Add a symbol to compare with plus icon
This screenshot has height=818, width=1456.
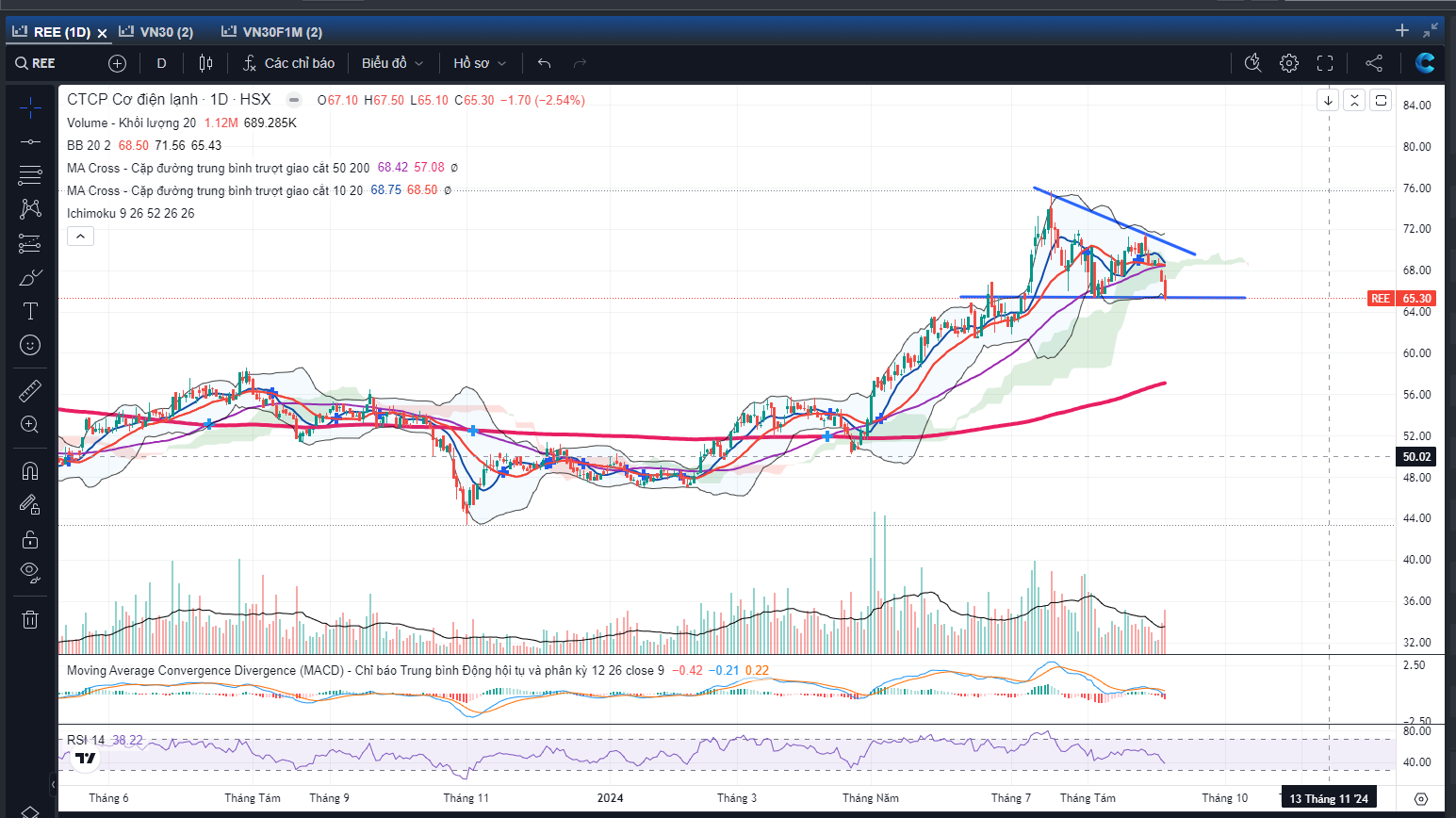coord(117,63)
